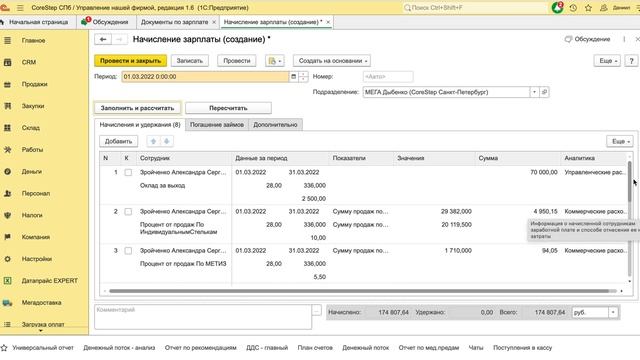Open the Продажи section icon
This screenshot has width=640, height=360.
7,84
